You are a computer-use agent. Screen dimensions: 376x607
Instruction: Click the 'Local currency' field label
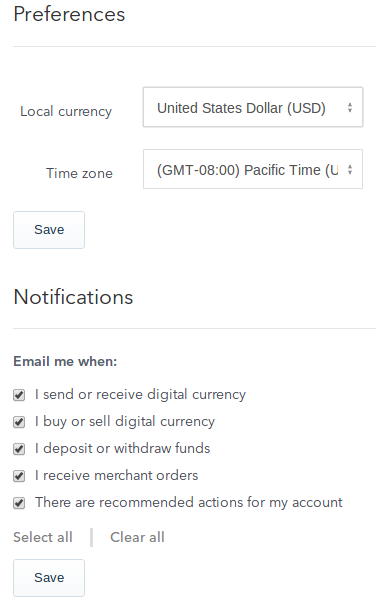(66, 111)
